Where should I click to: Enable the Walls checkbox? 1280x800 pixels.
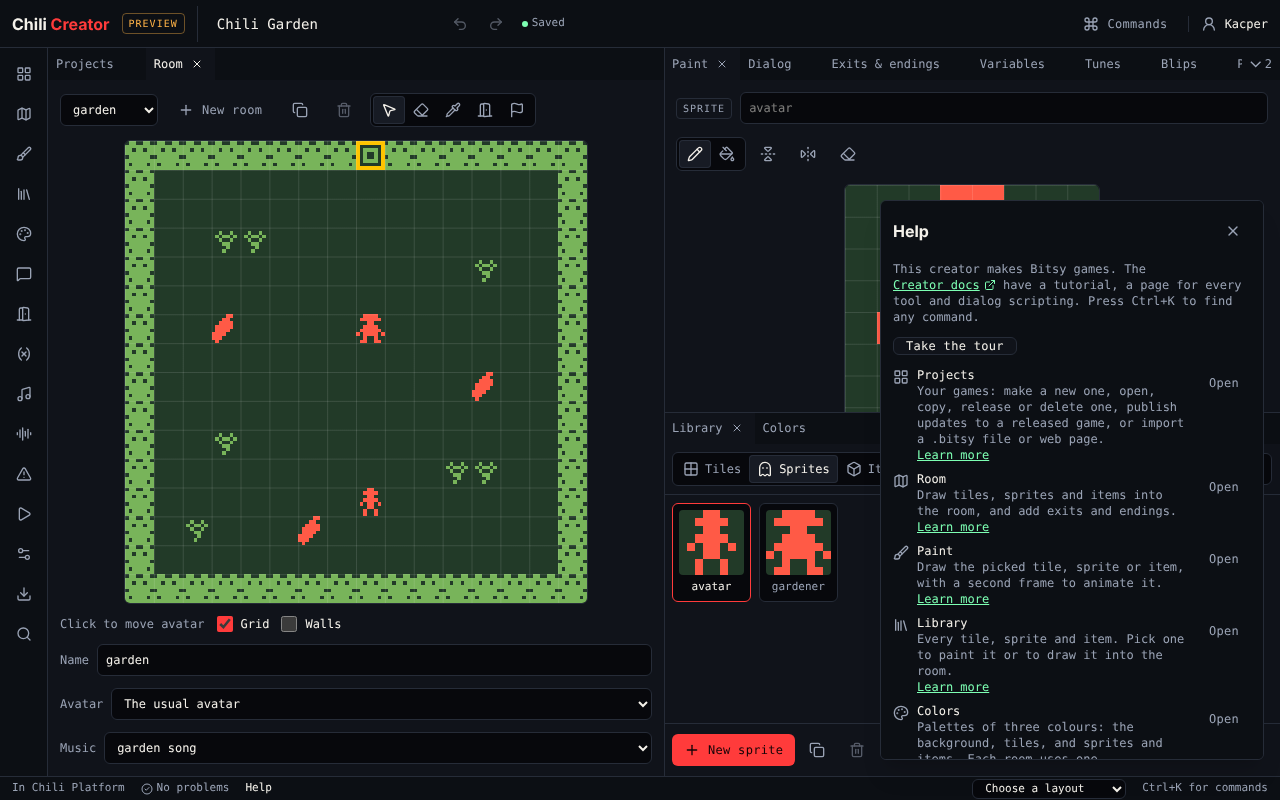(289, 624)
